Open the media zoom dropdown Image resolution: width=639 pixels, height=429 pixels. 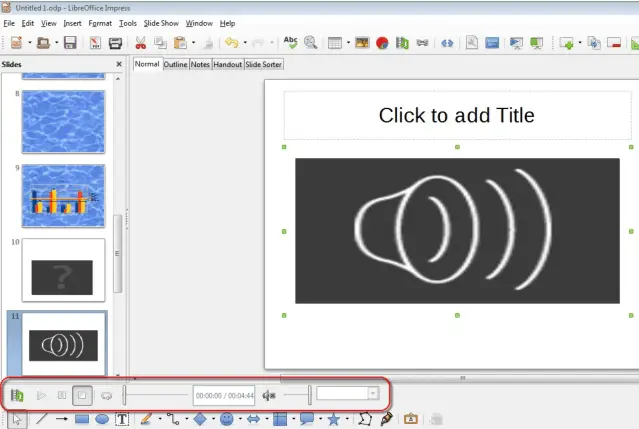373,394
